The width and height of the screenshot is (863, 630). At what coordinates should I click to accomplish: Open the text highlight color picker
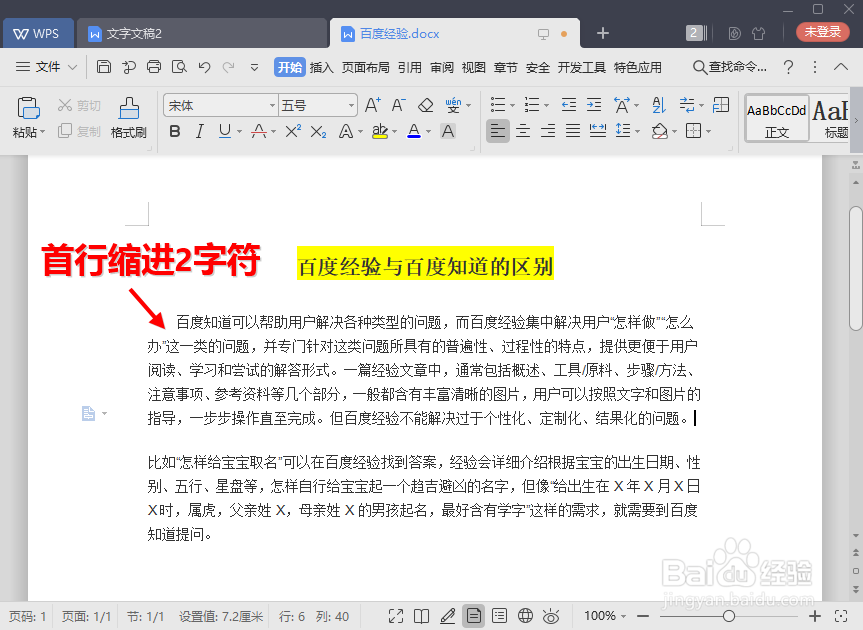coord(395,132)
